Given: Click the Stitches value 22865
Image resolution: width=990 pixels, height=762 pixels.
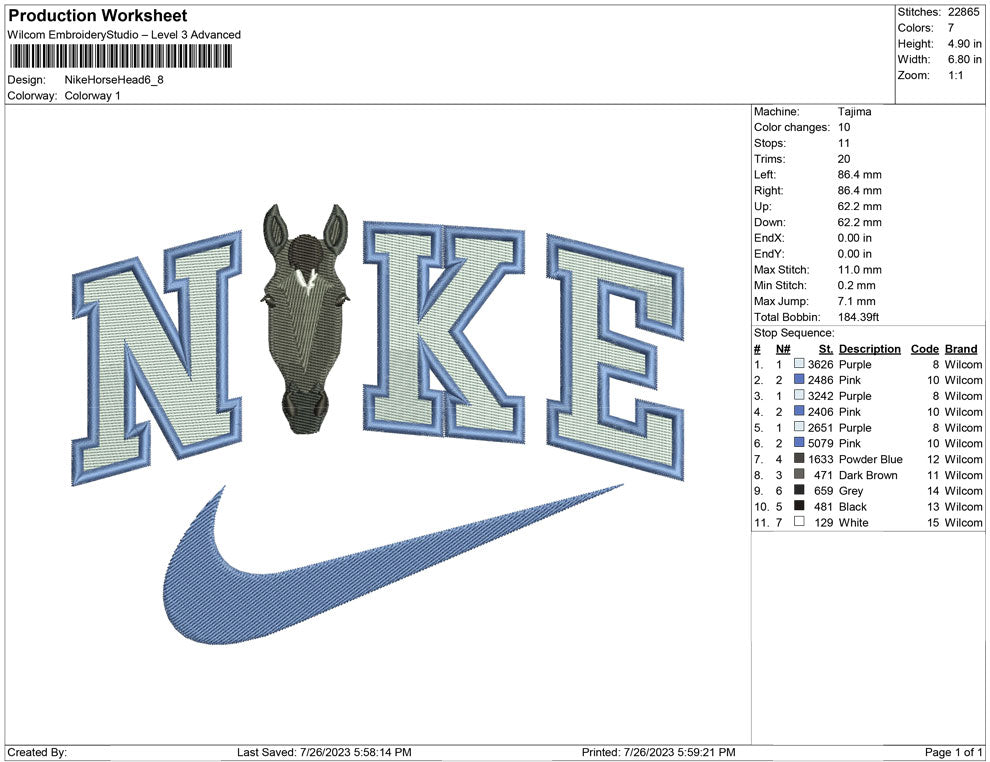Looking at the screenshot, I should 963,12.
